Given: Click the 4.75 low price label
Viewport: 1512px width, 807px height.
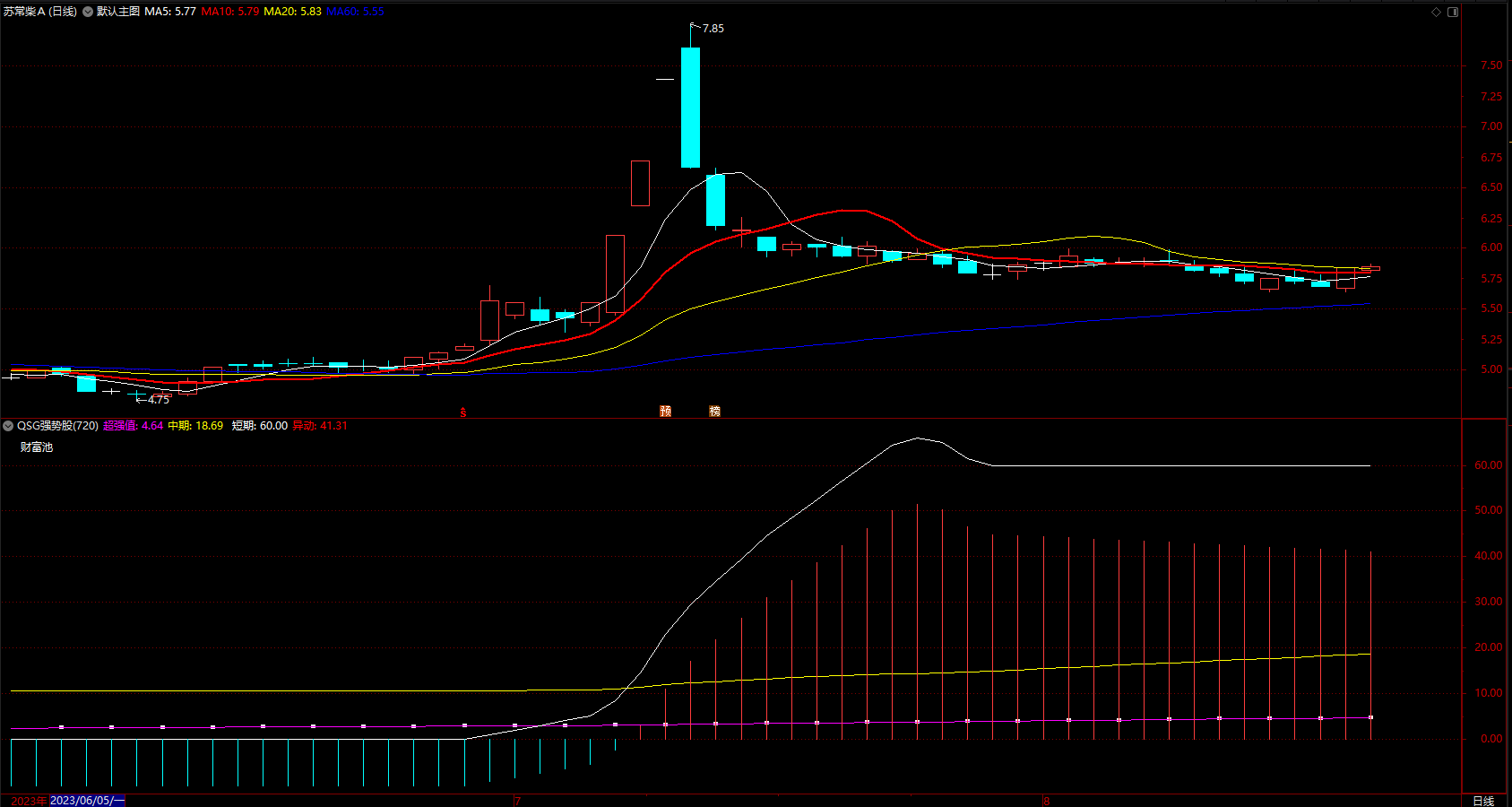Looking at the screenshot, I should pyautogui.click(x=158, y=400).
